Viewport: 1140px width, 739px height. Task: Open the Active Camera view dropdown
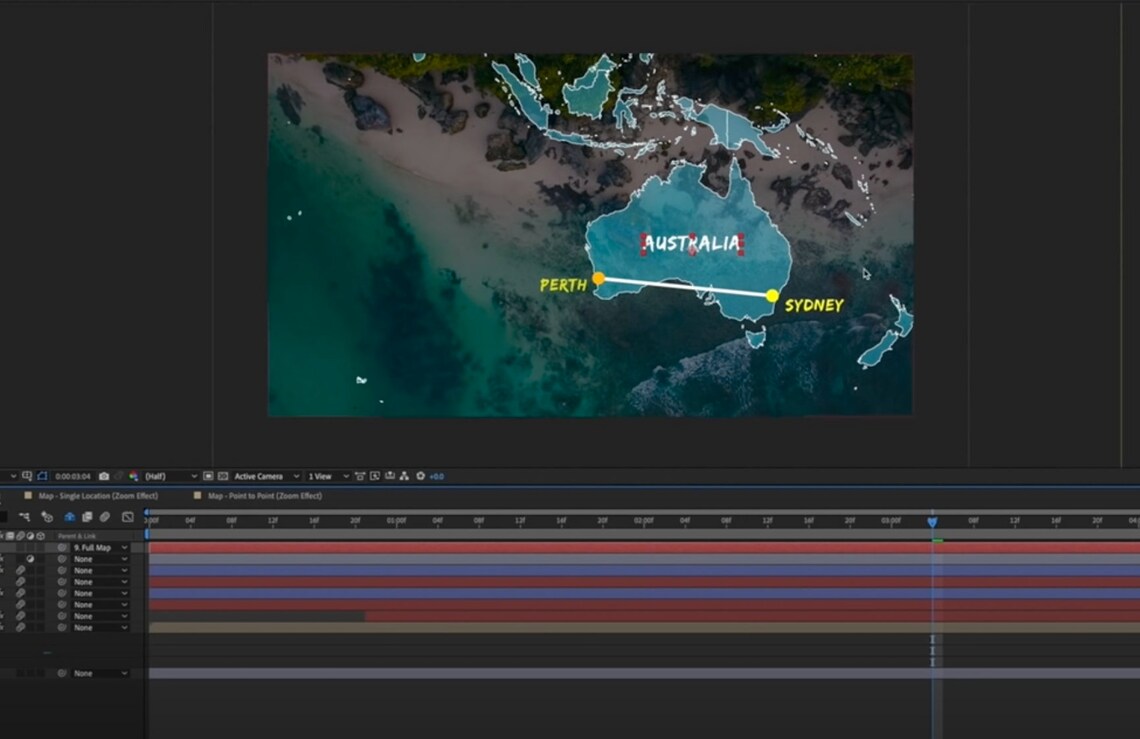tap(260, 477)
